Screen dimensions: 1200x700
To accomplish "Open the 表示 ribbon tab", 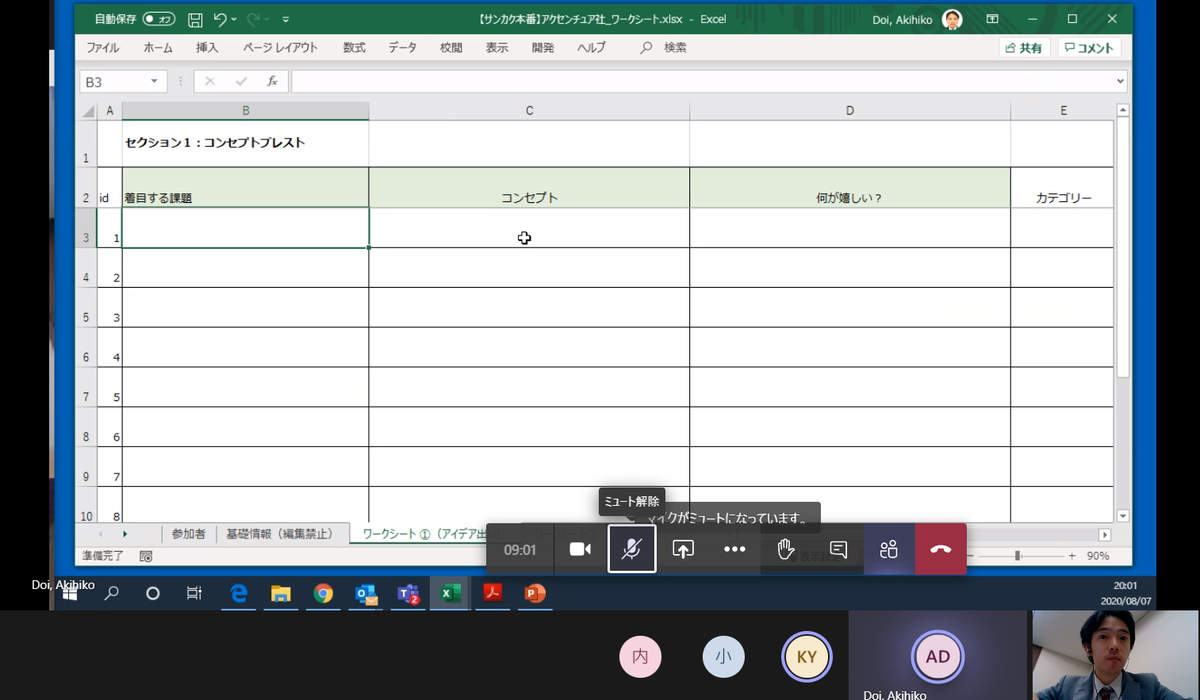I will point(497,47).
